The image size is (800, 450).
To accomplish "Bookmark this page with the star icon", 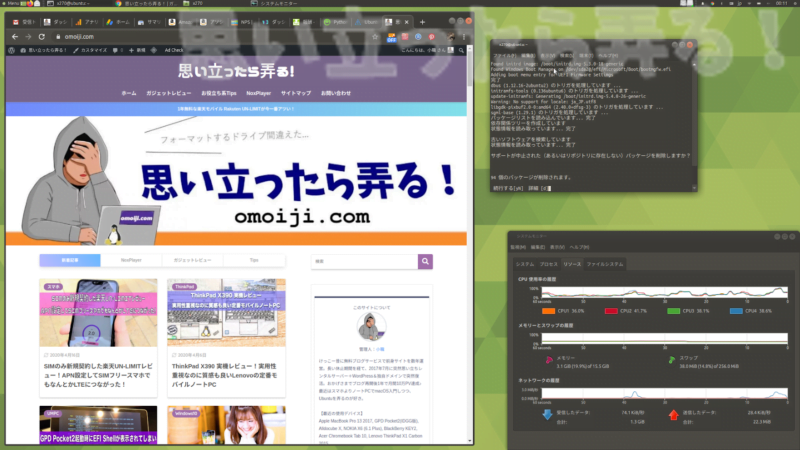I will [375, 37].
